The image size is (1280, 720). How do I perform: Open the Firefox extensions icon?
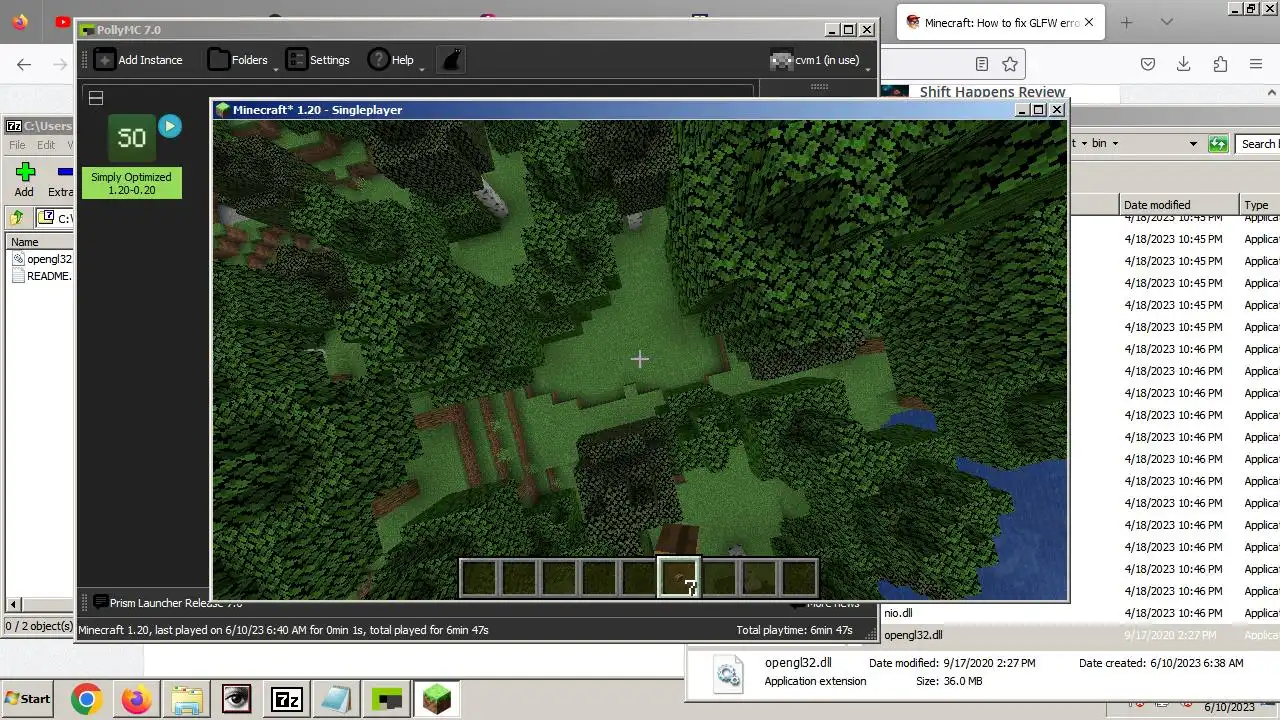[1220, 64]
